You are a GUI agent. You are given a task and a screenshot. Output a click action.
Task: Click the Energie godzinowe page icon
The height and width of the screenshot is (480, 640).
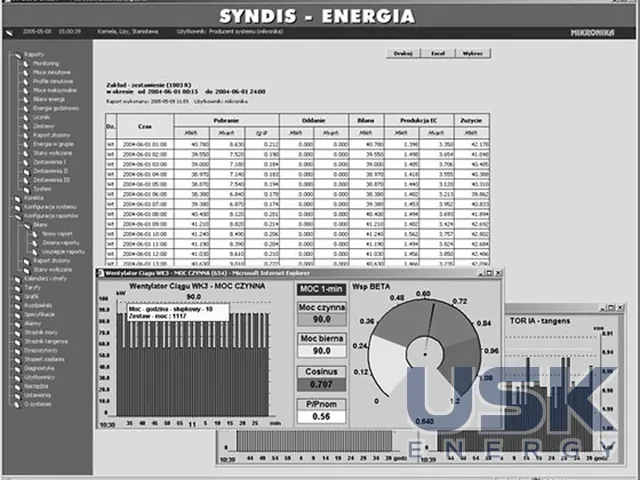point(26,109)
